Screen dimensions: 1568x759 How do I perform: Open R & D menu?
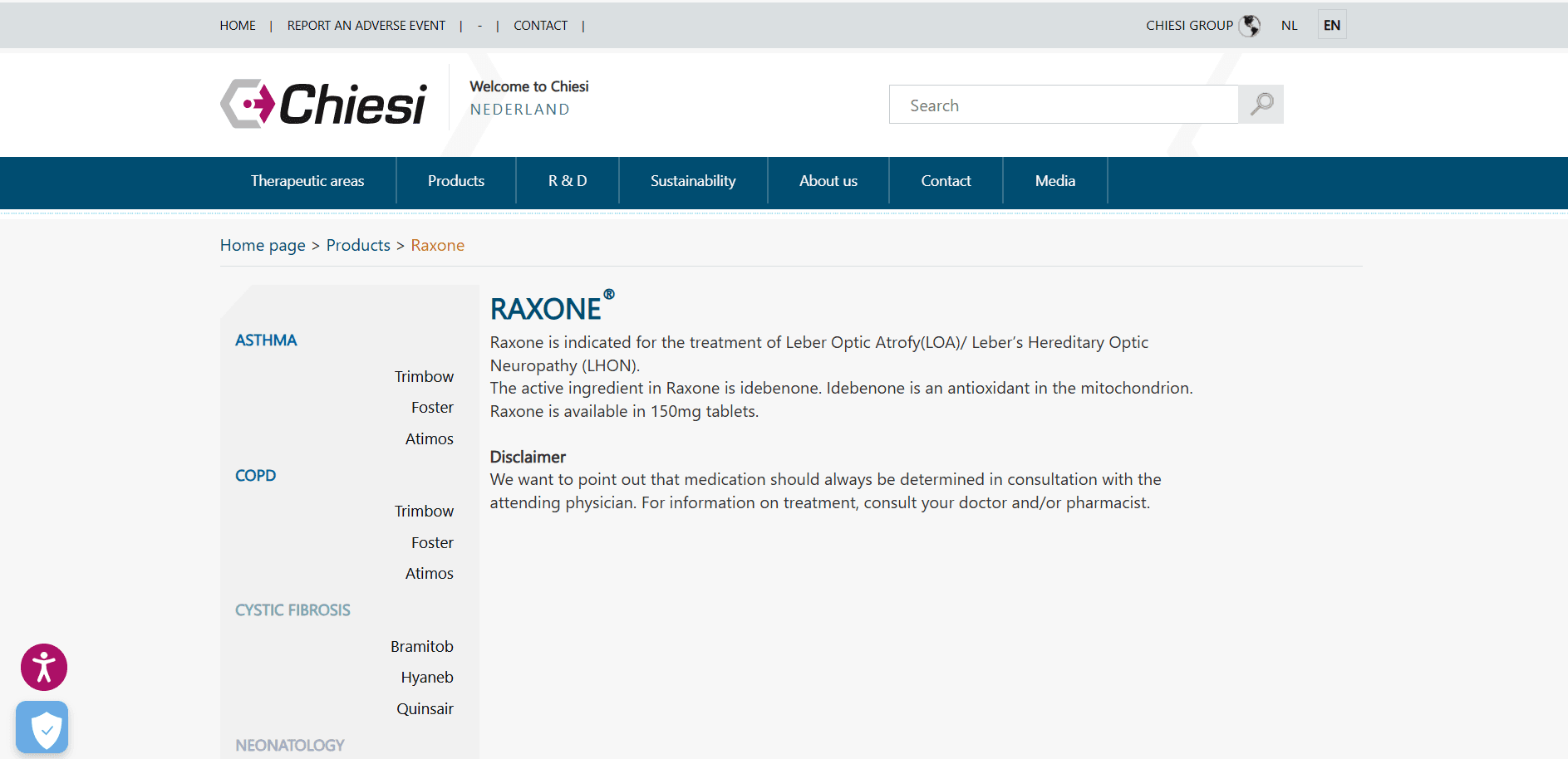coord(568,181)
